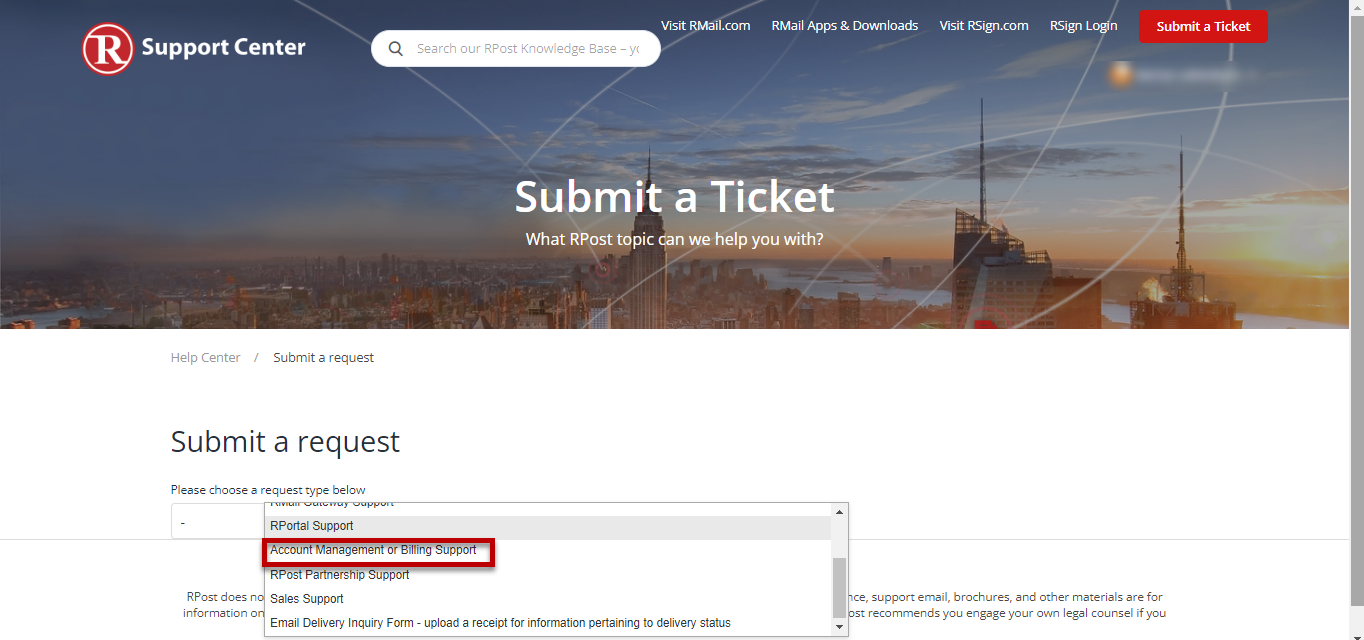
Task: Click the red Submit a Ticket button
Action: point(1203,27)
